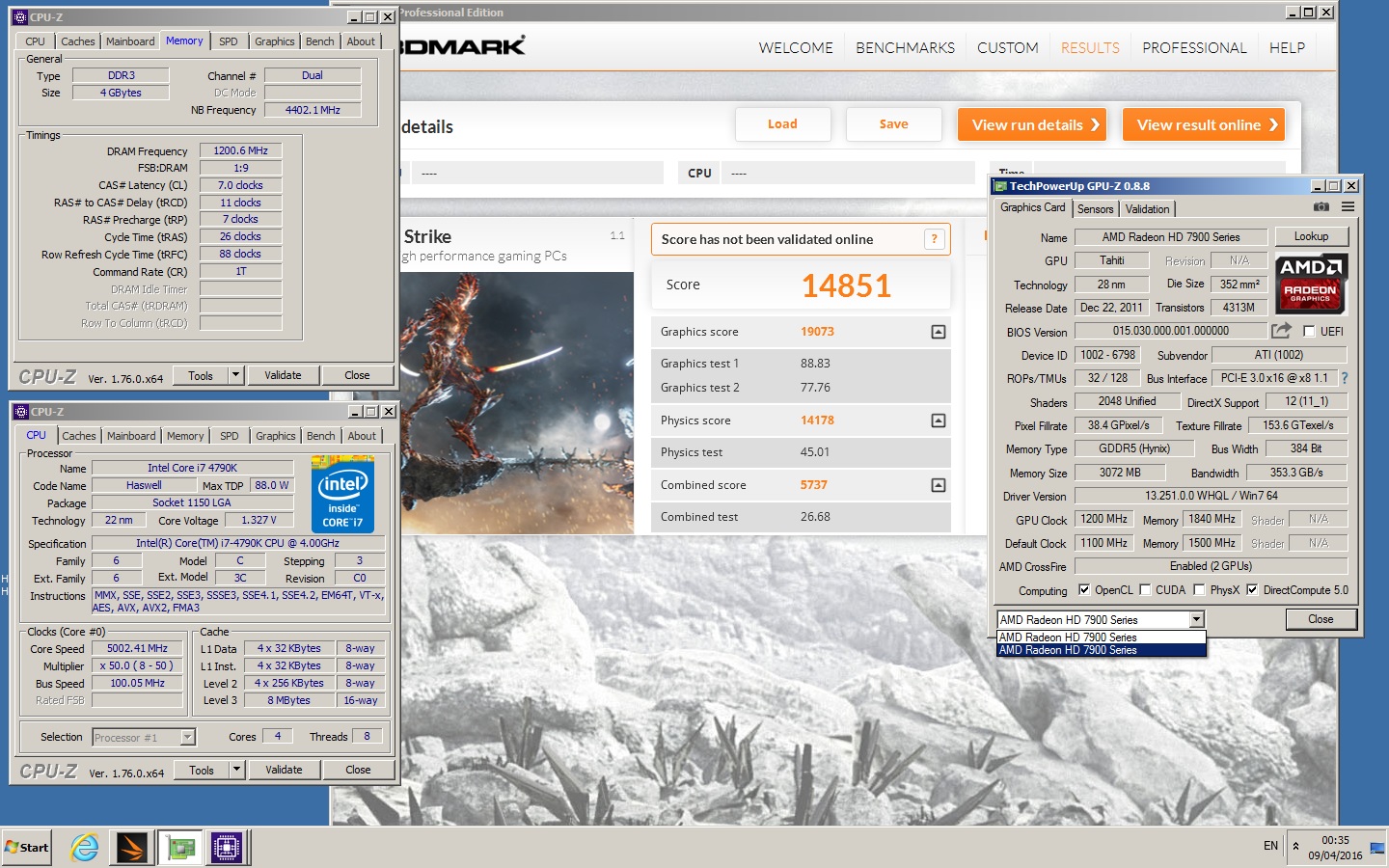Toggle the OpenCL checkbox

(1084, 590)
